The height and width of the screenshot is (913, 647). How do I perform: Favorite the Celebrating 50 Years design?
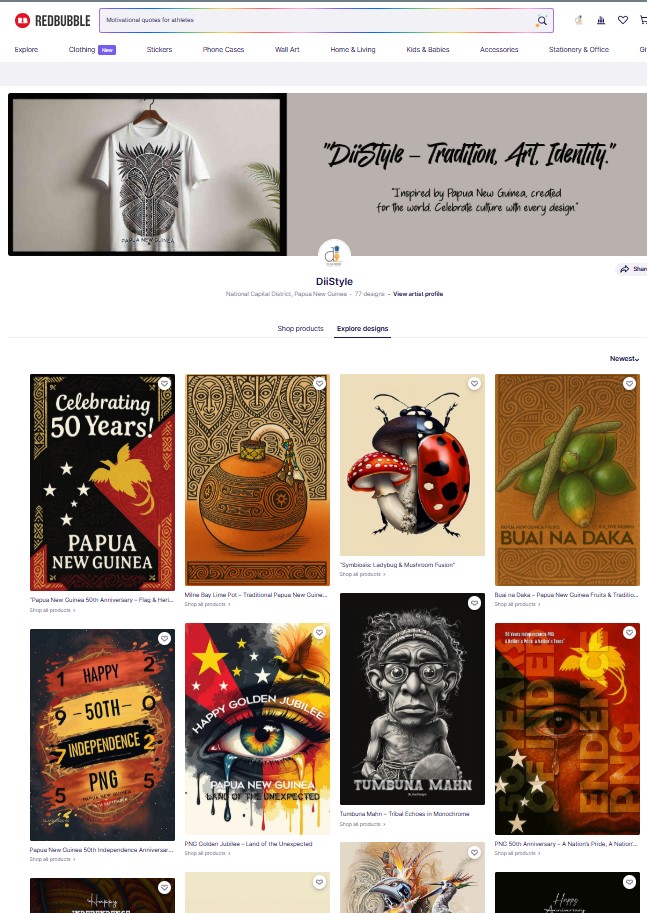(x=164, y=383)
